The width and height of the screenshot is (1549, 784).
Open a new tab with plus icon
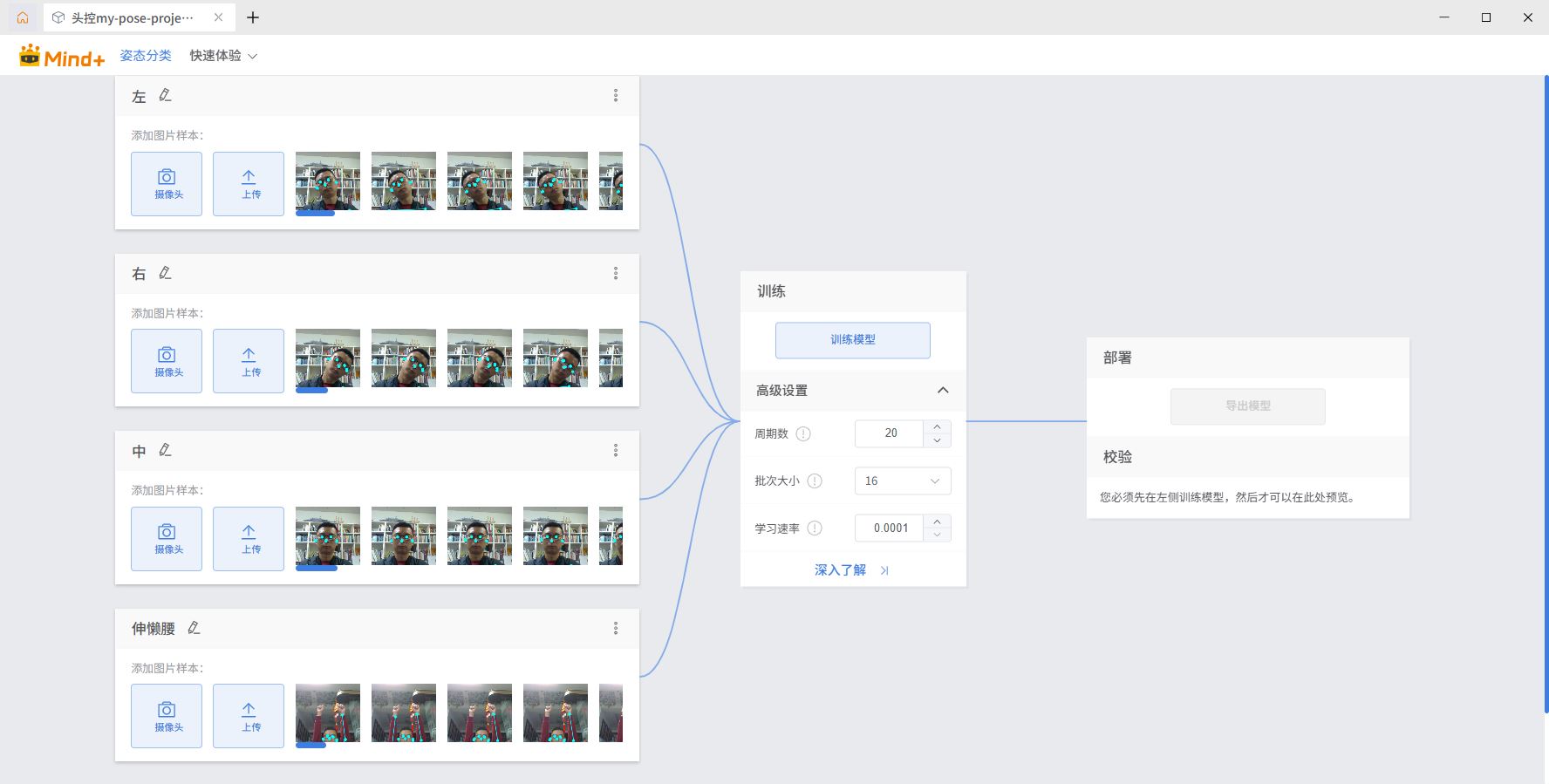click(253, 17)
